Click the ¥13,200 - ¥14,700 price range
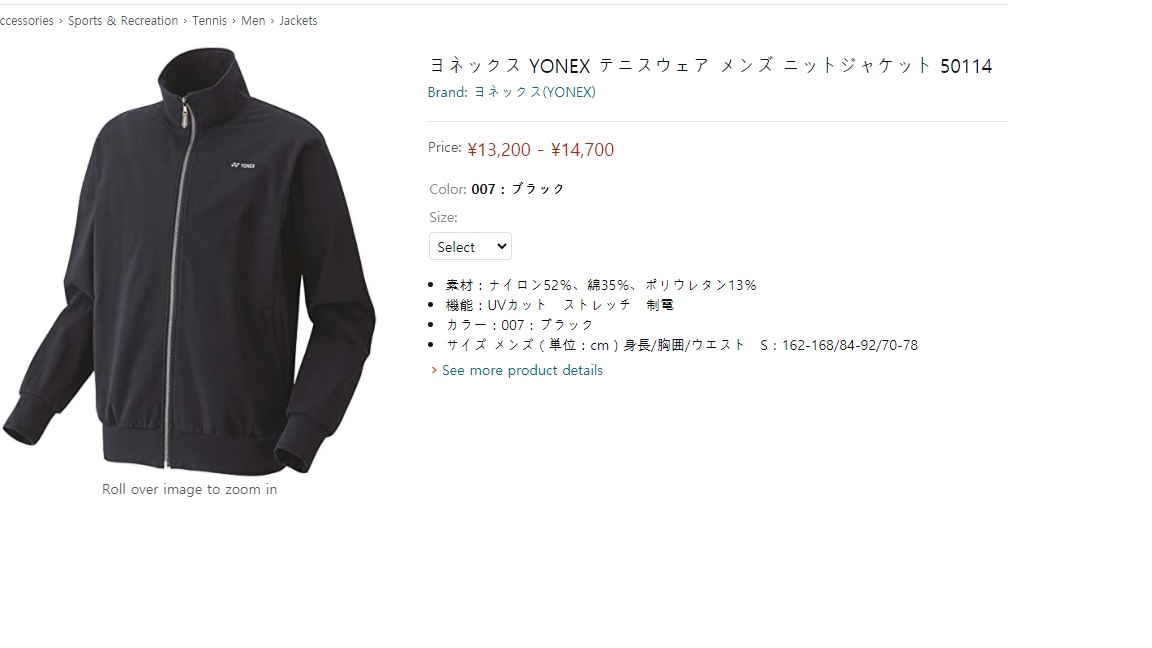The image size is (1152, 648). [x=541, y=149]
